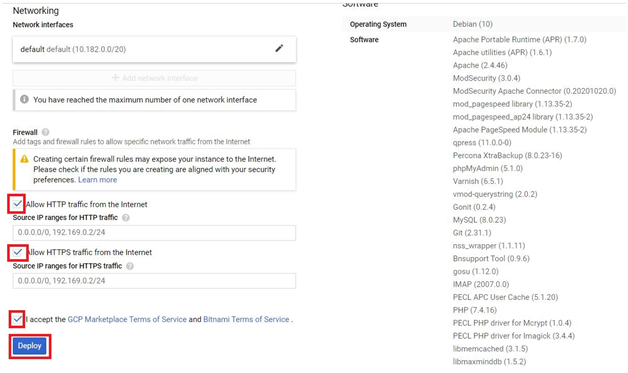Viewport: 628px width, 373px height.
Task: Click gosu (1.12.0) entry
Action: [x=476, y=272]
